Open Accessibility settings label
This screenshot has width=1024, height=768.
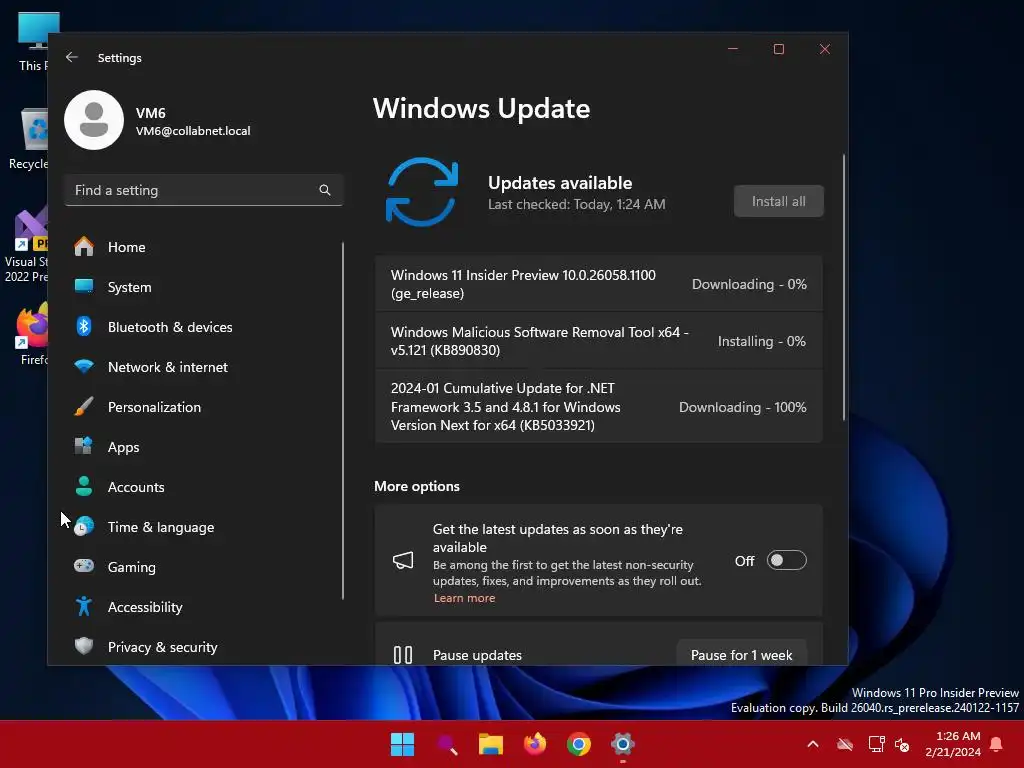tap(145, 607)
